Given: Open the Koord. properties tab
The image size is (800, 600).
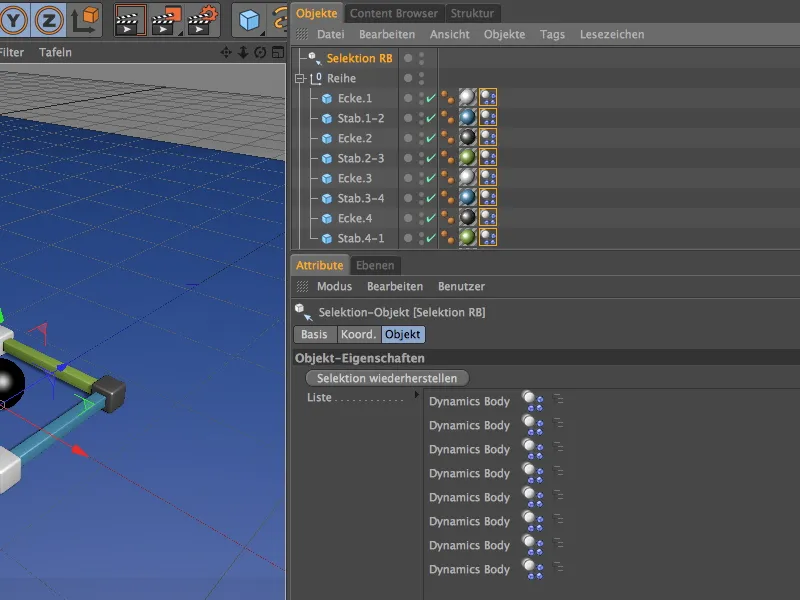Looking at the screenshot, I should coord(358,335).
